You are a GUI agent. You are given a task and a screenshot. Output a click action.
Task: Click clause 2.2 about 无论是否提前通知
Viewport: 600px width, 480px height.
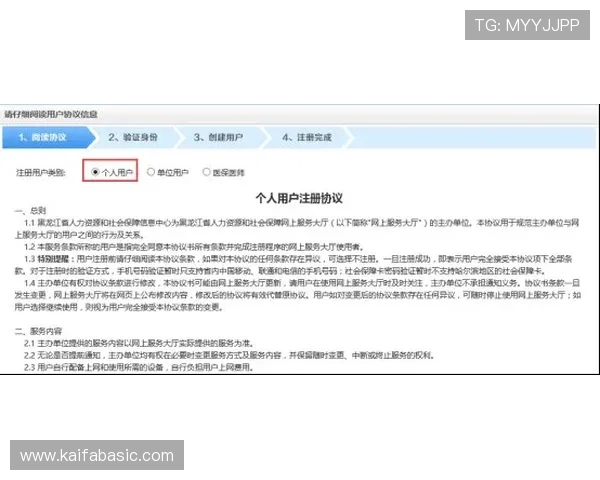(x=229, y=355)
